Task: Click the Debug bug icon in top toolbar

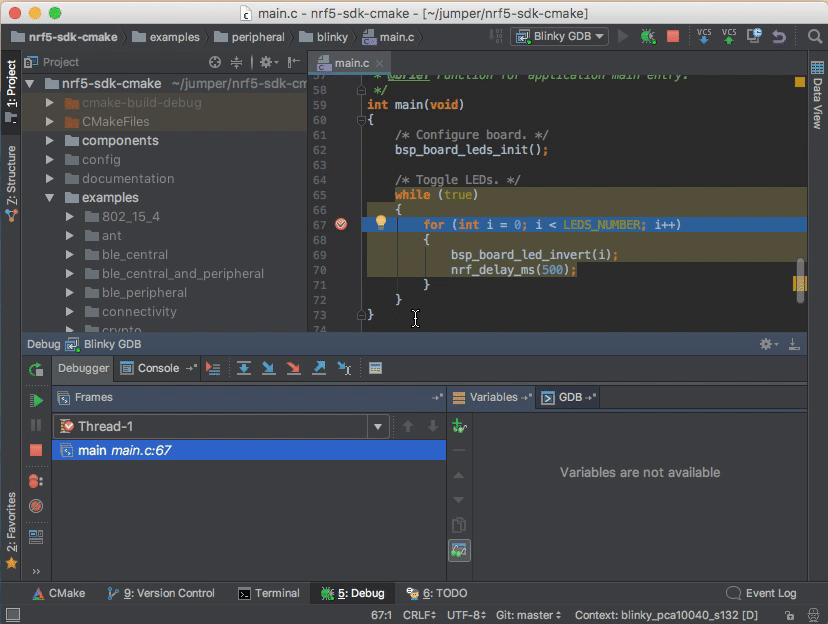Action: coord(648,37)
